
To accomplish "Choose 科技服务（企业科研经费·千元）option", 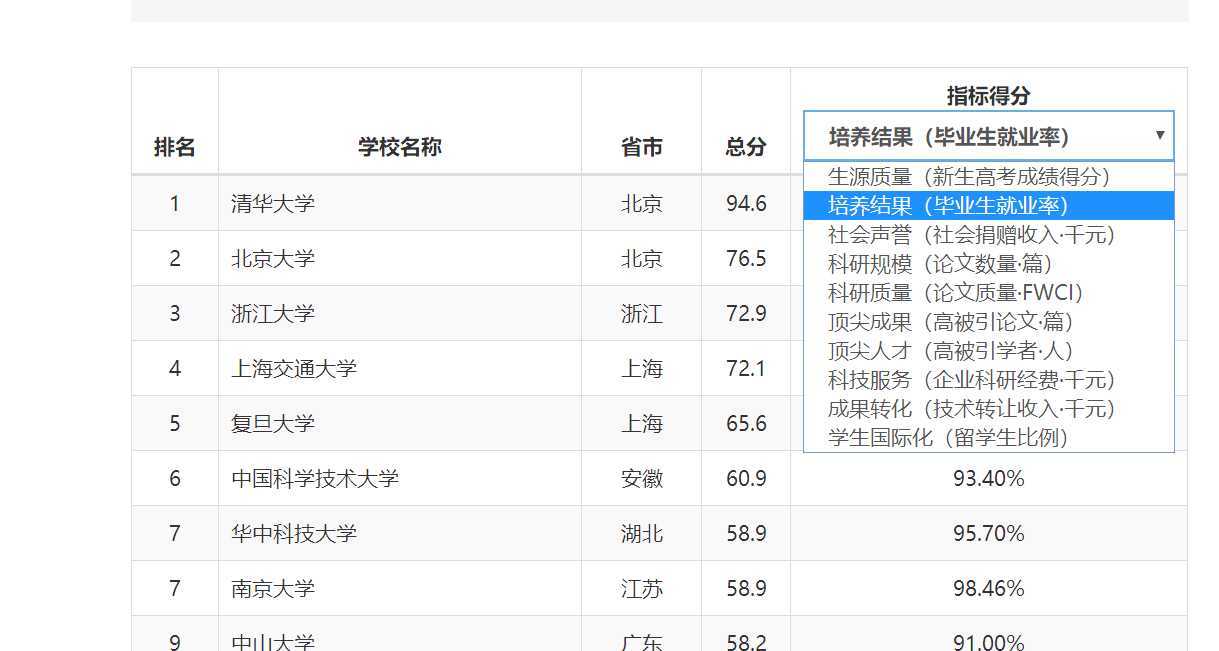I will (988, 380).
